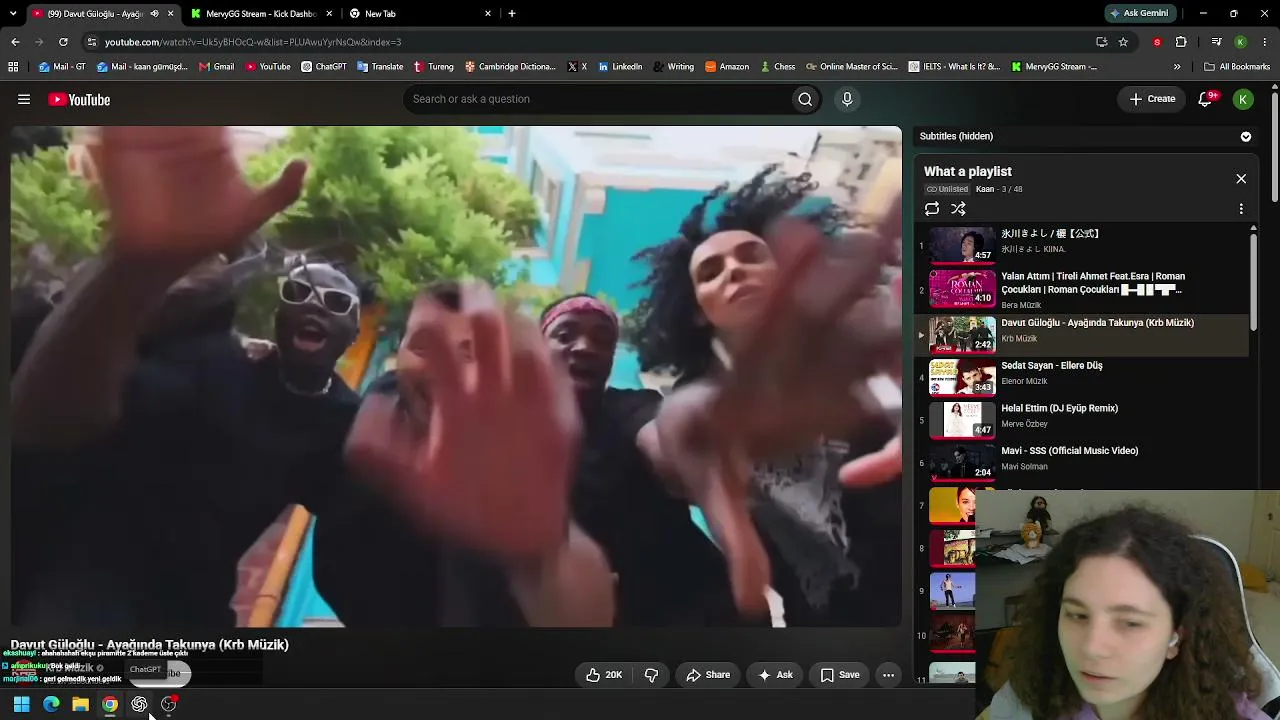Open the YouTube account avatar menu
Screen dimensions: 1280x720
tap(1243, 99)
